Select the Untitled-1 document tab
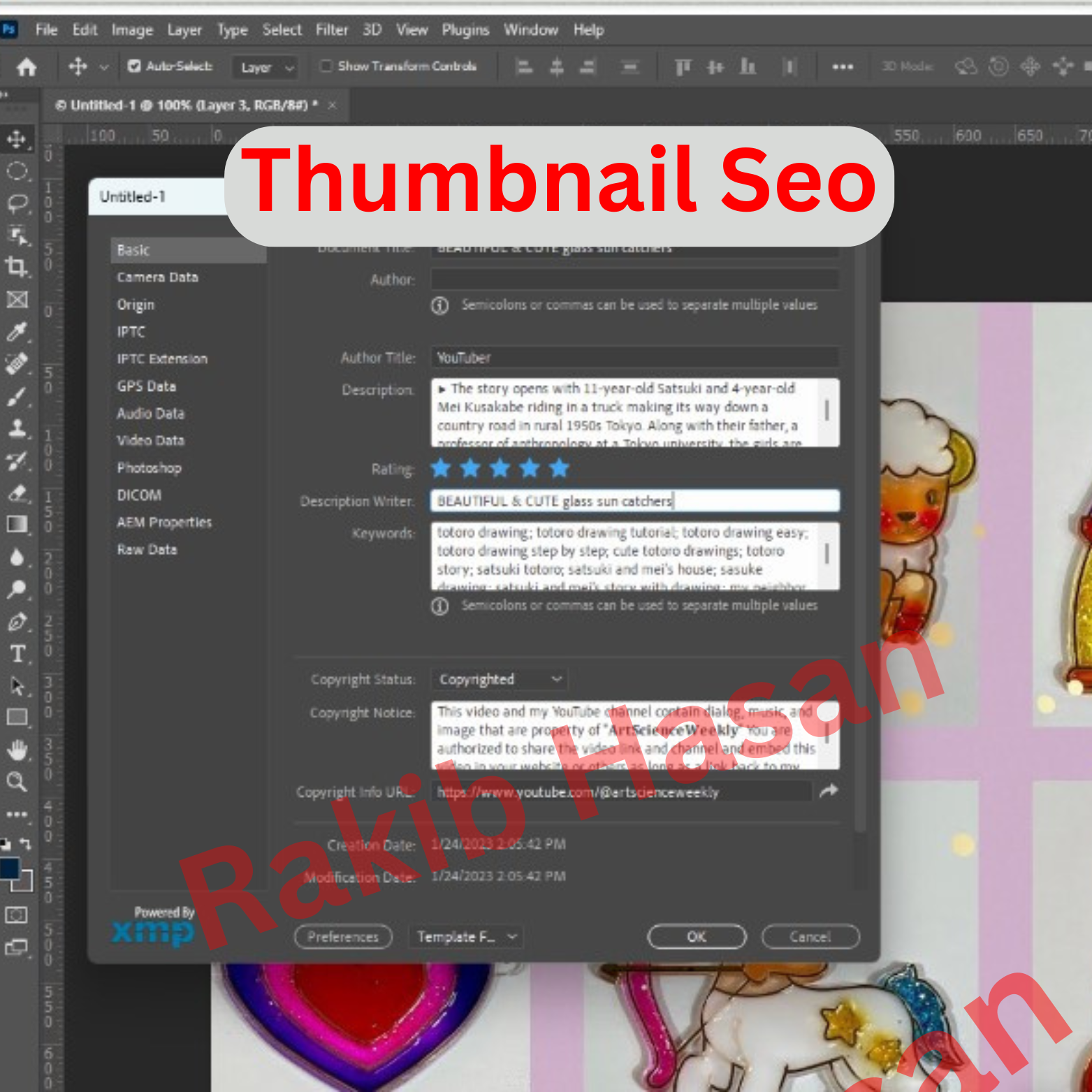This screenshot has height=1092, width=1092. pyautogui.click(x=187, y=105)
